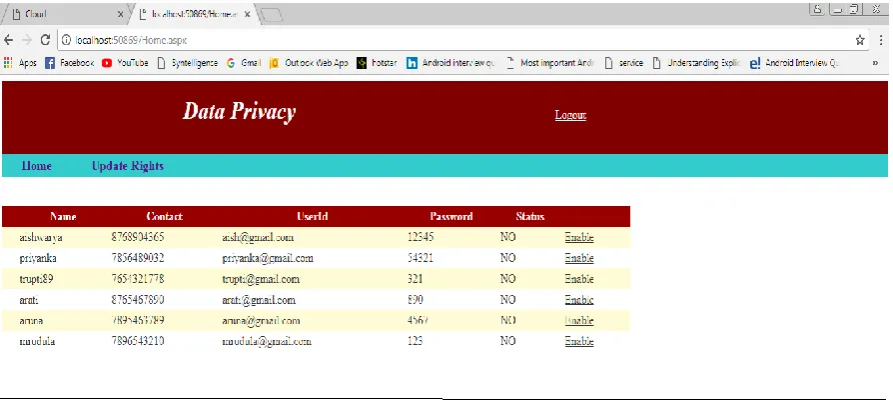Click the UserId column header
The image size is (893, 412).
click(312, 217)
